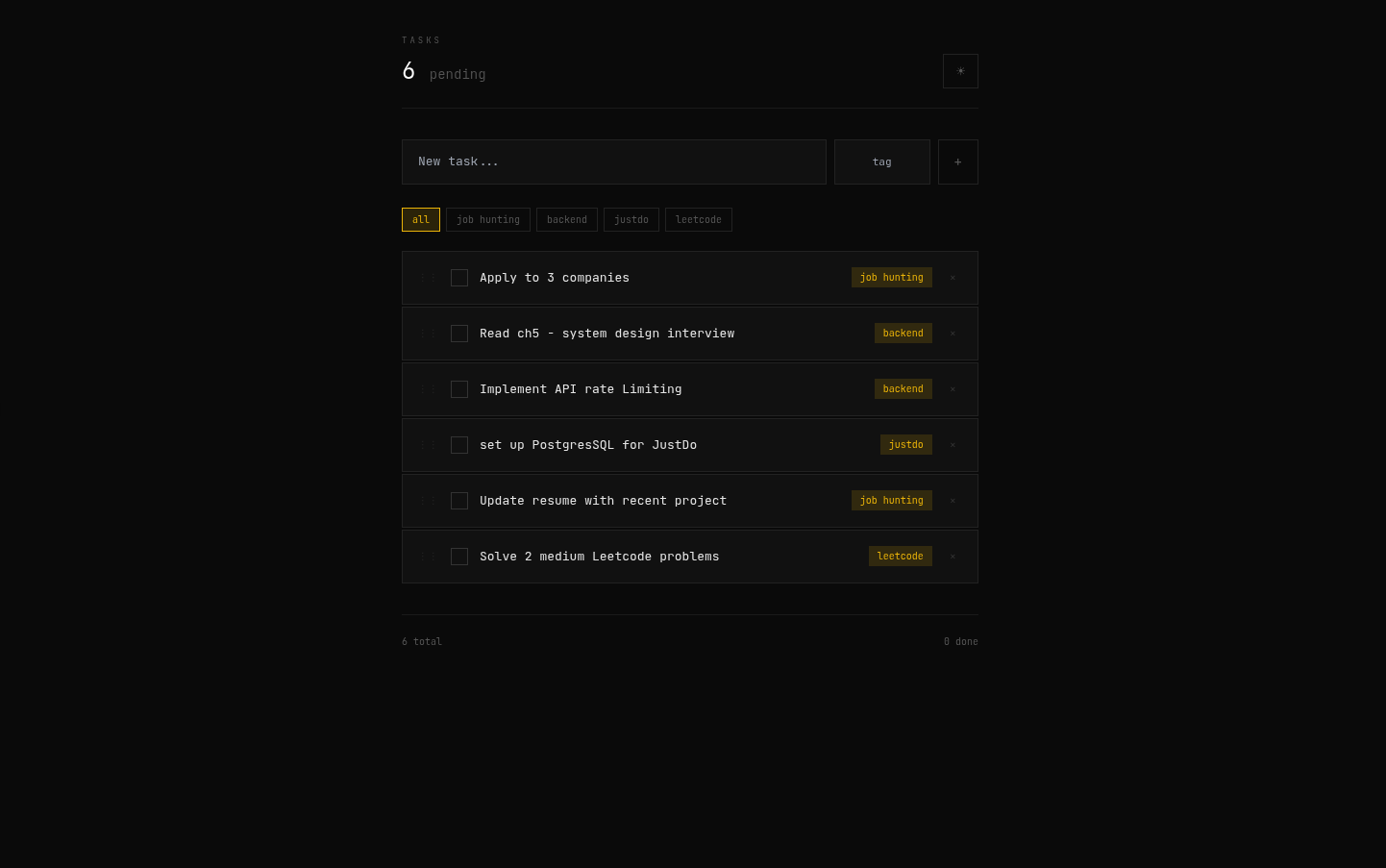Mark 'Implement API rate Limiting' as done
The height and width of the screenshot is (868, 1386).
pyautogui.click(x=459, y=389)
